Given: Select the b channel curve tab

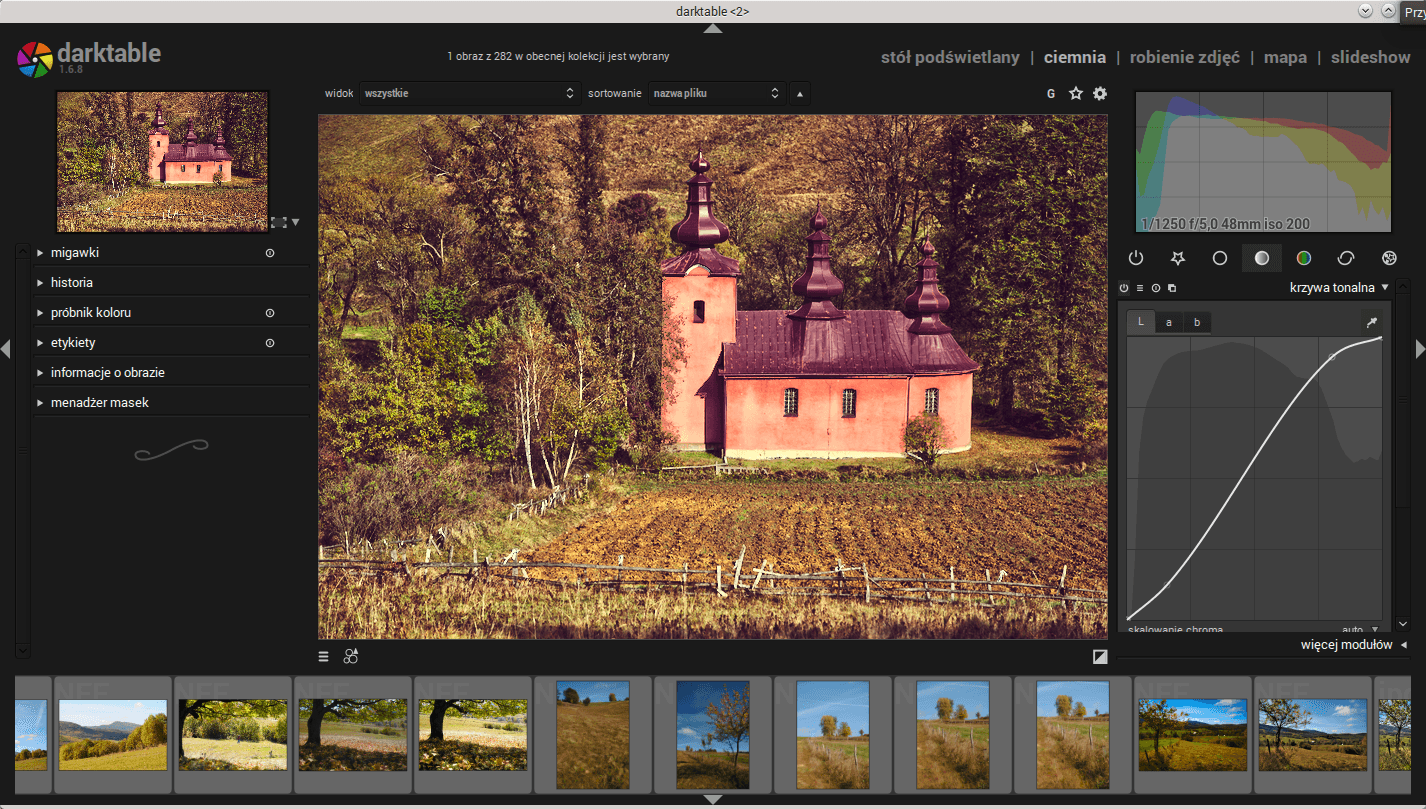Looking at the screenshot, I should click(x=1197, y=322).
